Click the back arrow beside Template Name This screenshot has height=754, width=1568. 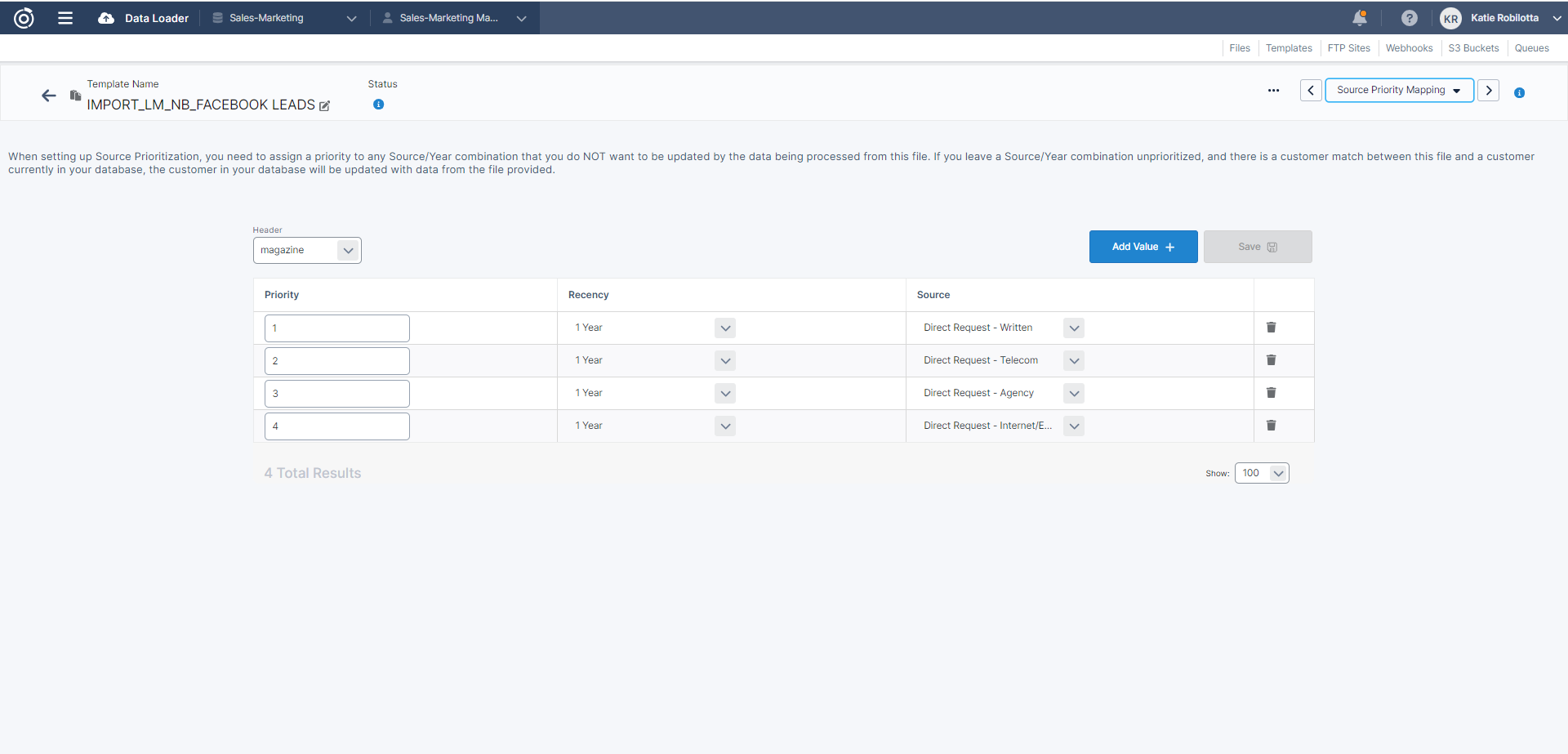click(x=49, y=96)
